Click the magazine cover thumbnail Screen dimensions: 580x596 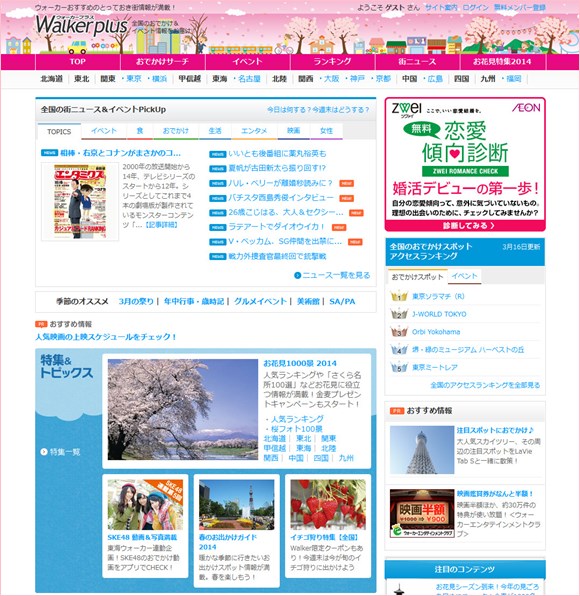(x=80, y=201)
